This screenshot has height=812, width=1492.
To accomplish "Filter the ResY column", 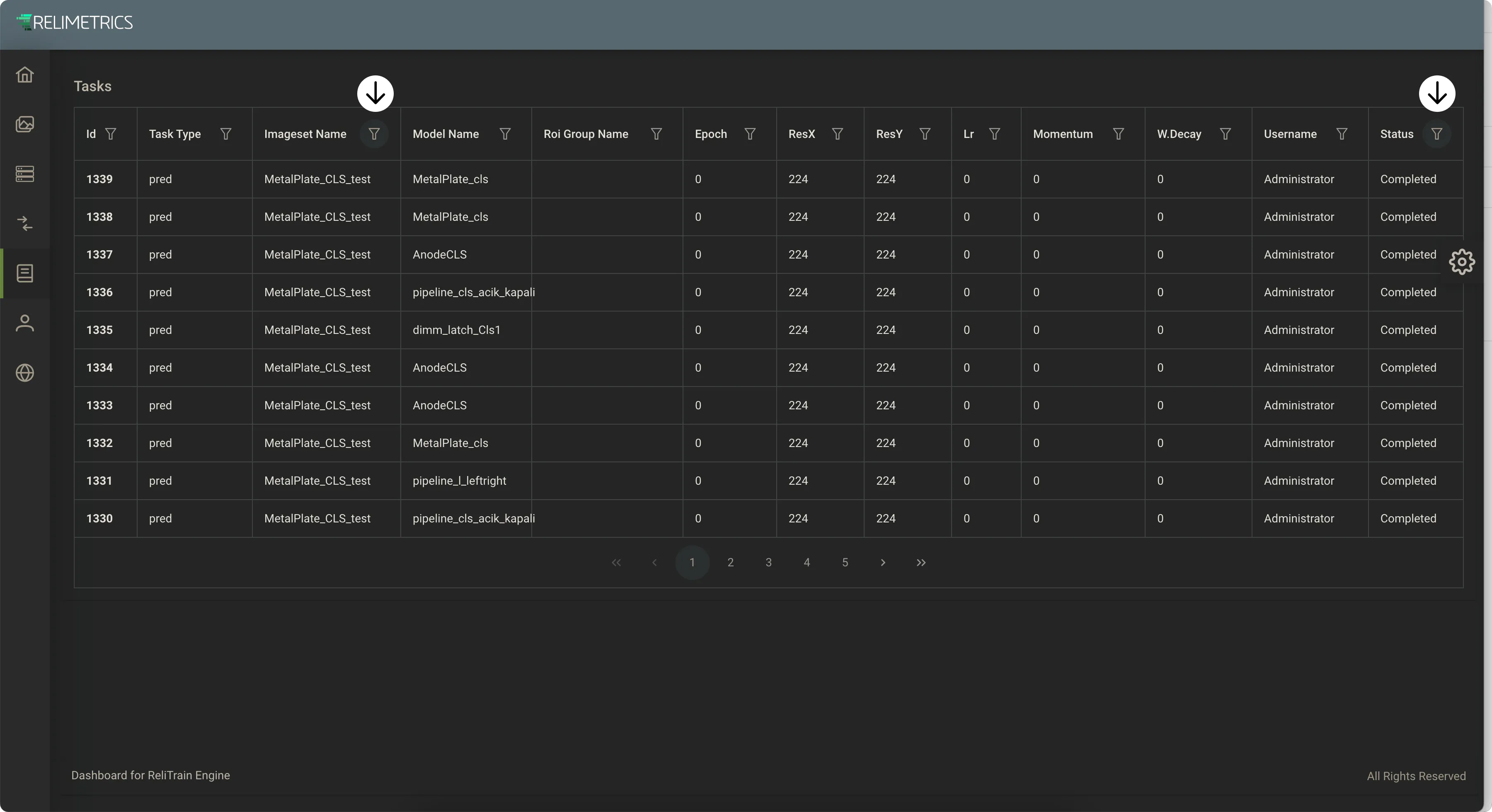I will [925, 134].
